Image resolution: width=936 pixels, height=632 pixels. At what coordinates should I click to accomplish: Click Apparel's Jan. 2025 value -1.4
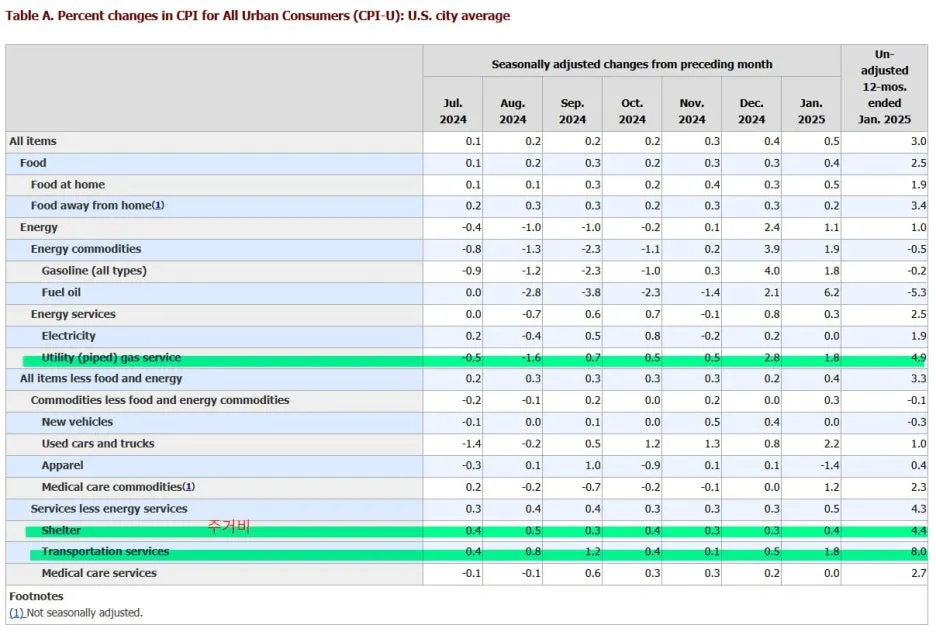[829, 465]
